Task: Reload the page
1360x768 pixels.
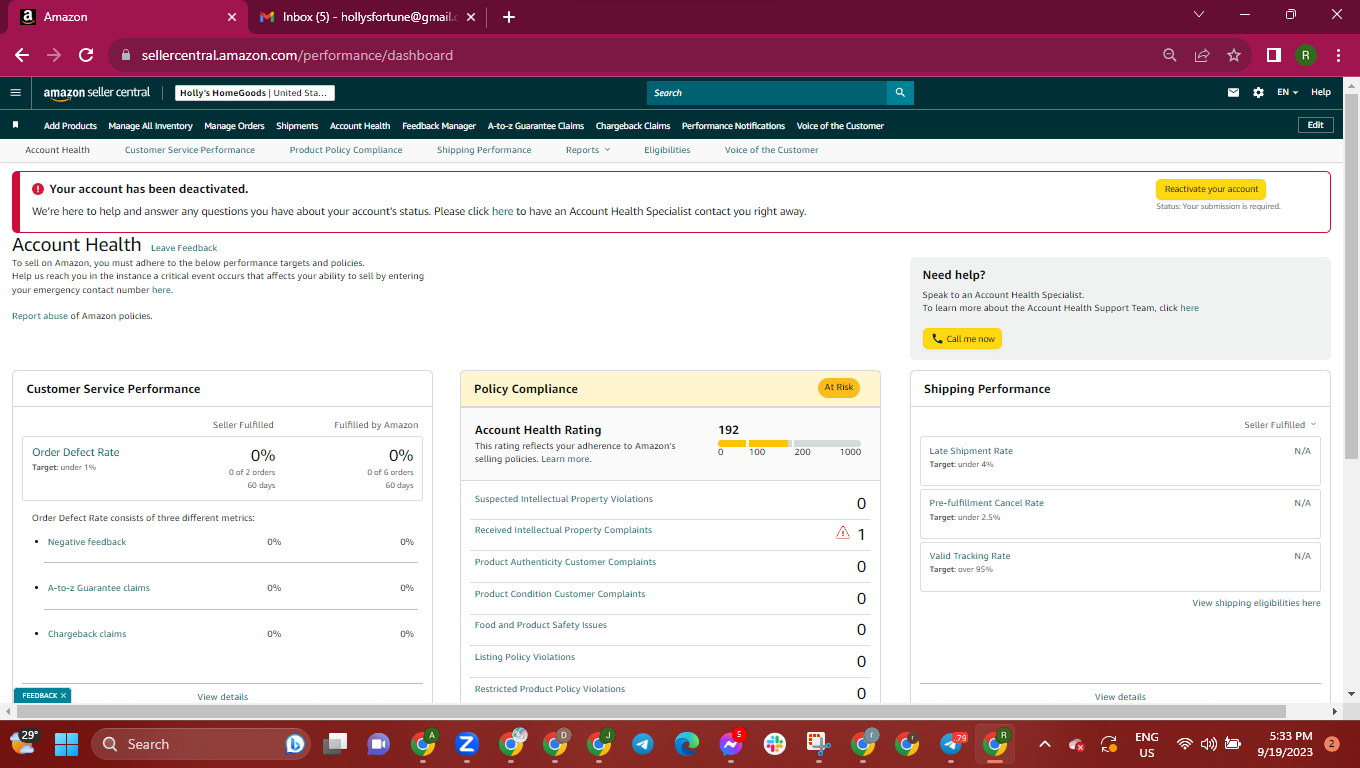Action: 86,55
